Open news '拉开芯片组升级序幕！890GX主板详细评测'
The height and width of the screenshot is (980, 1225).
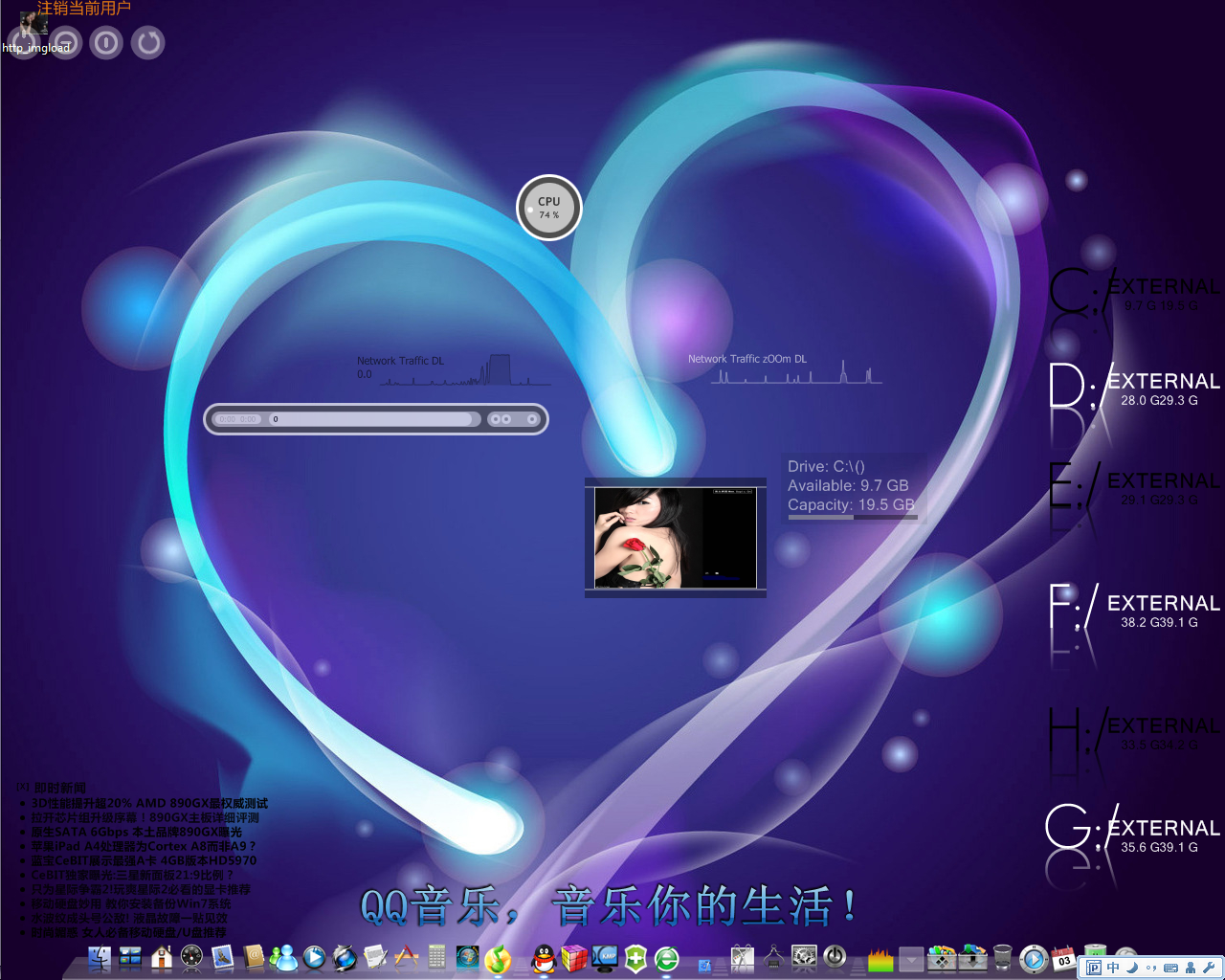click(145, 817)
